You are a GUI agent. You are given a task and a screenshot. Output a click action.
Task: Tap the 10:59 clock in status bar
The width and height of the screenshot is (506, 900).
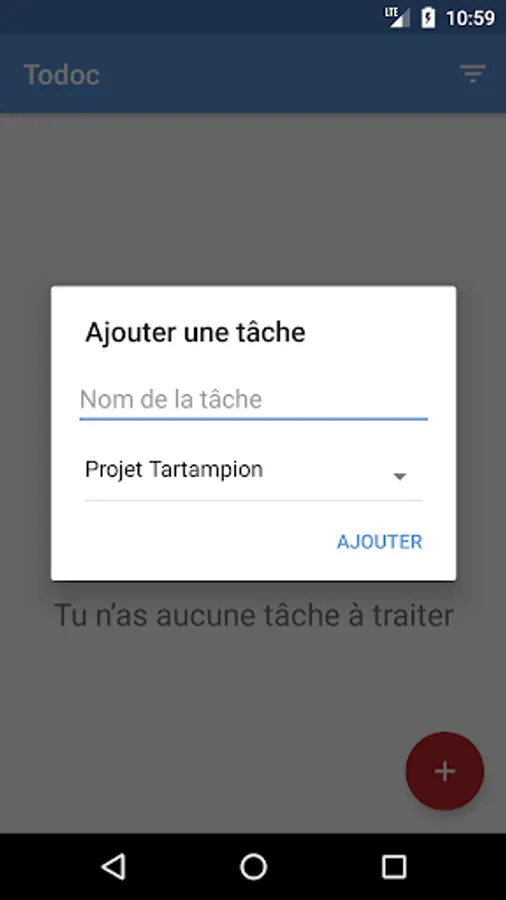(470, 18)
